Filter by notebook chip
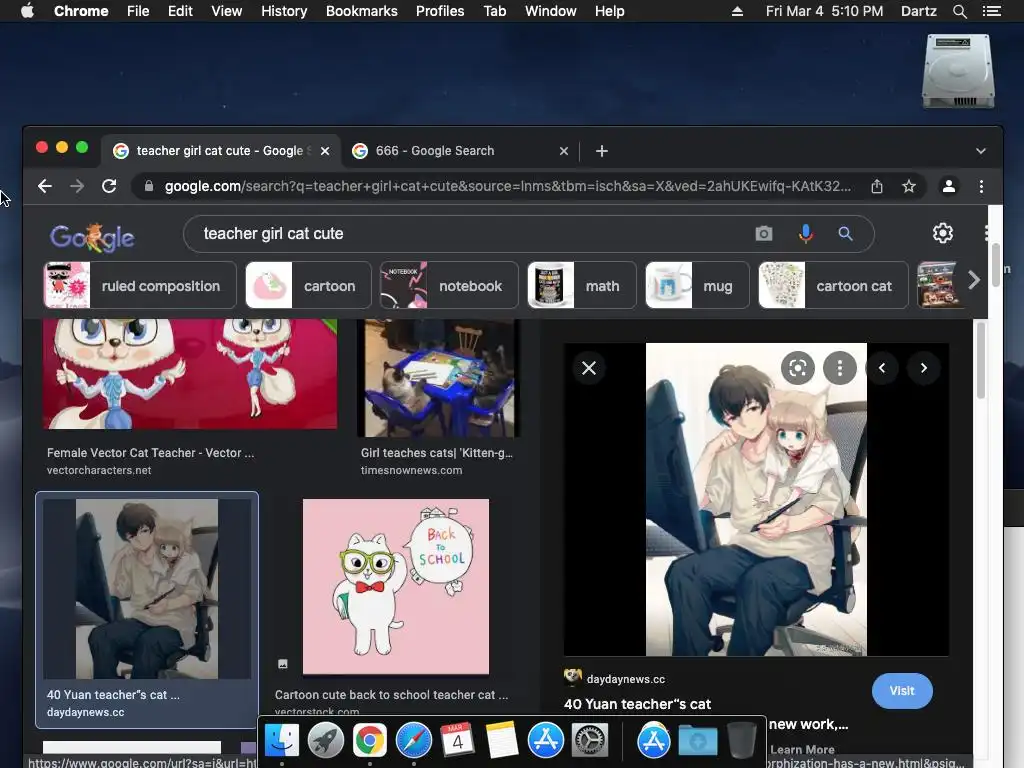The width and height of the screenshot is (1024, 768). click(449, 285)
